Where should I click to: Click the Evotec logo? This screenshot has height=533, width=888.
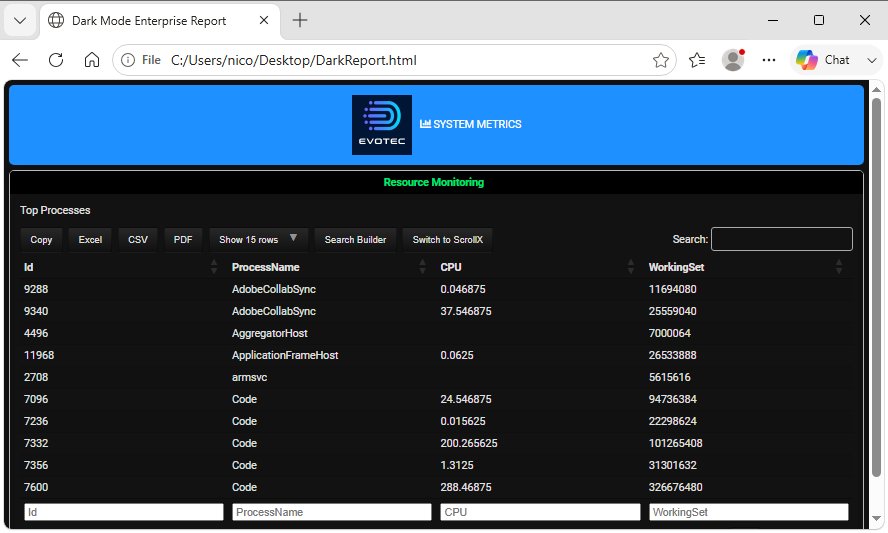coord(382,125)
